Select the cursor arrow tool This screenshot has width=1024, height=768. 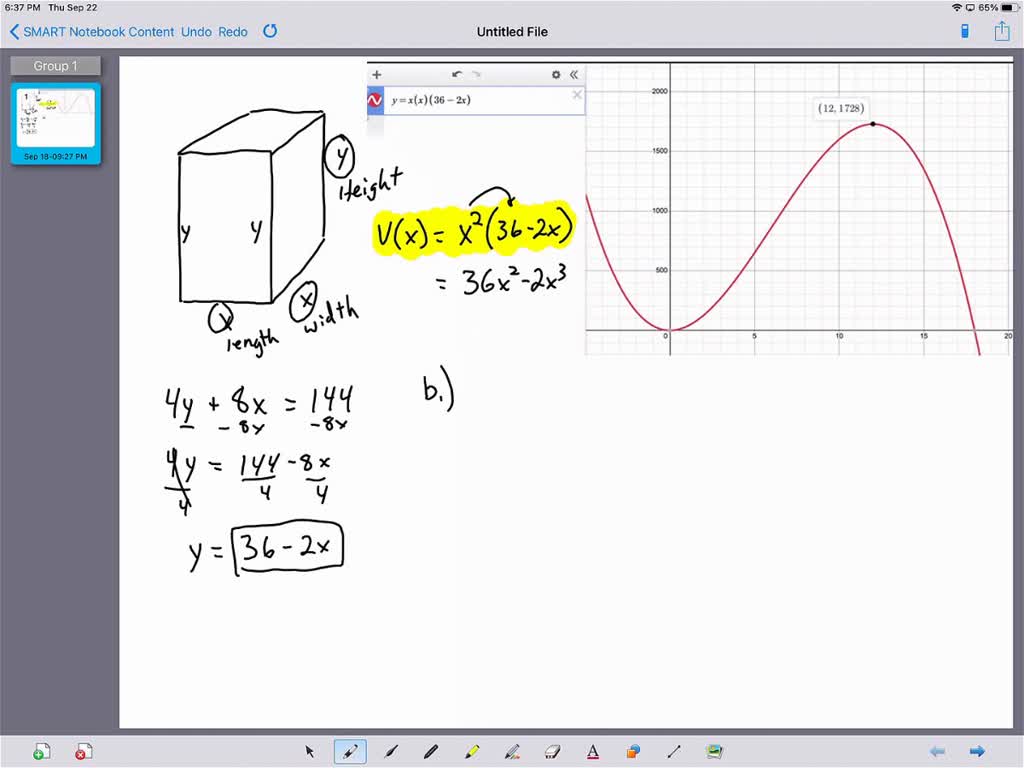310,751
